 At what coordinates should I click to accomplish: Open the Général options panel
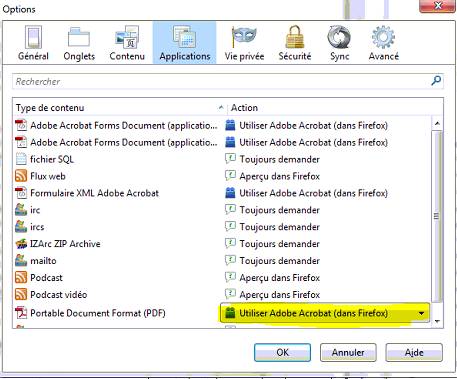[x=33, y=43]
